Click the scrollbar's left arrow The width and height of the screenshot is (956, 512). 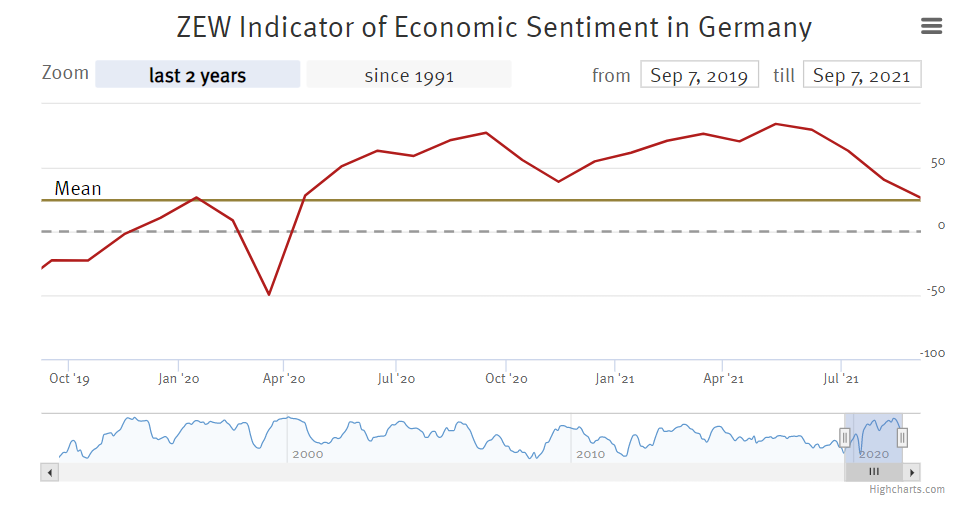coord(48,472)
